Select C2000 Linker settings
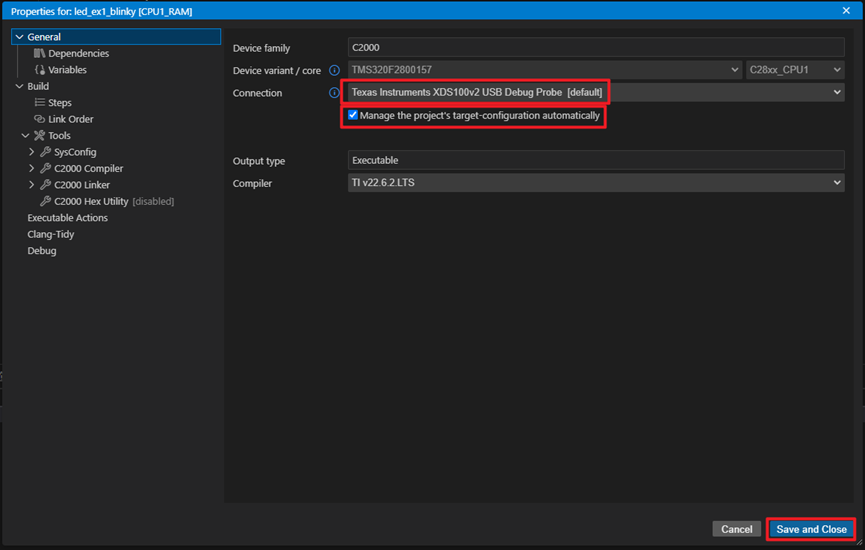The image size is (865, 550). pos(82,185)
